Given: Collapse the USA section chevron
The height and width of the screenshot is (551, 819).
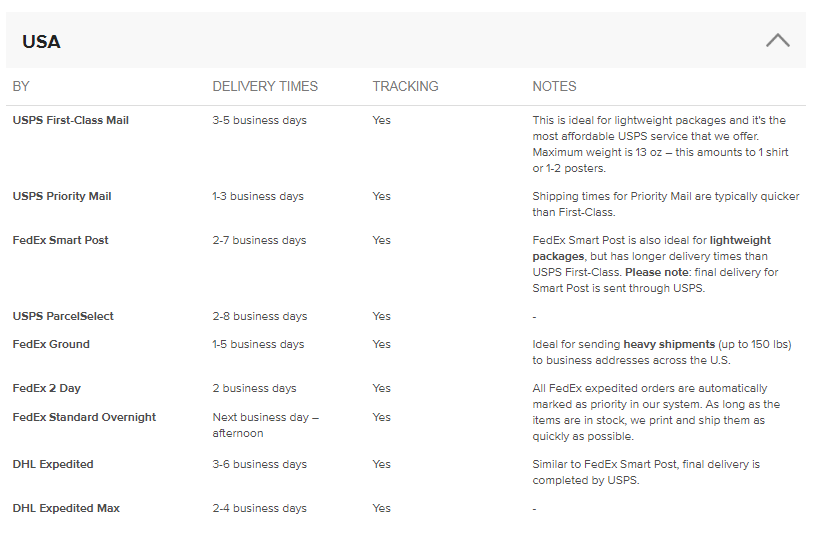Looking at the screenshot, I should 777,41.
